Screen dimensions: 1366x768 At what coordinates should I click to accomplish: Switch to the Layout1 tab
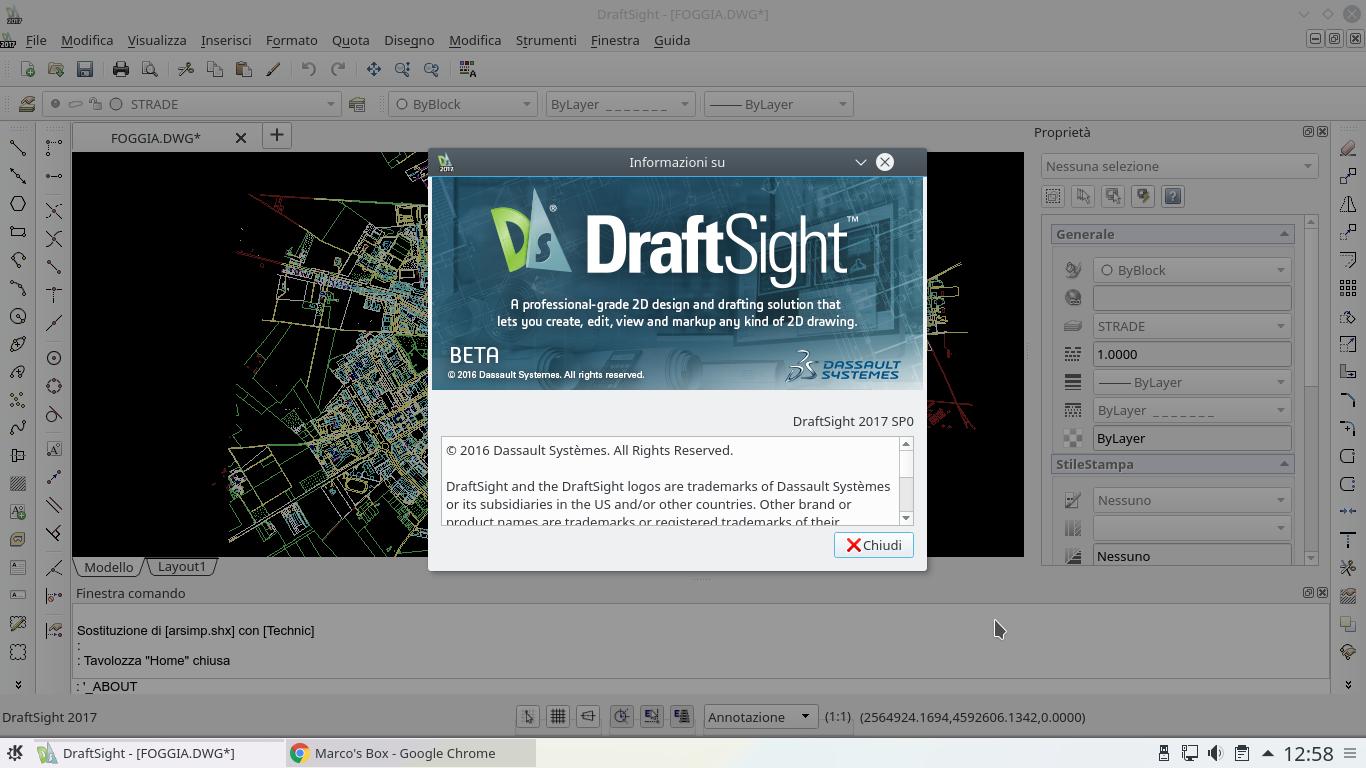181,566
